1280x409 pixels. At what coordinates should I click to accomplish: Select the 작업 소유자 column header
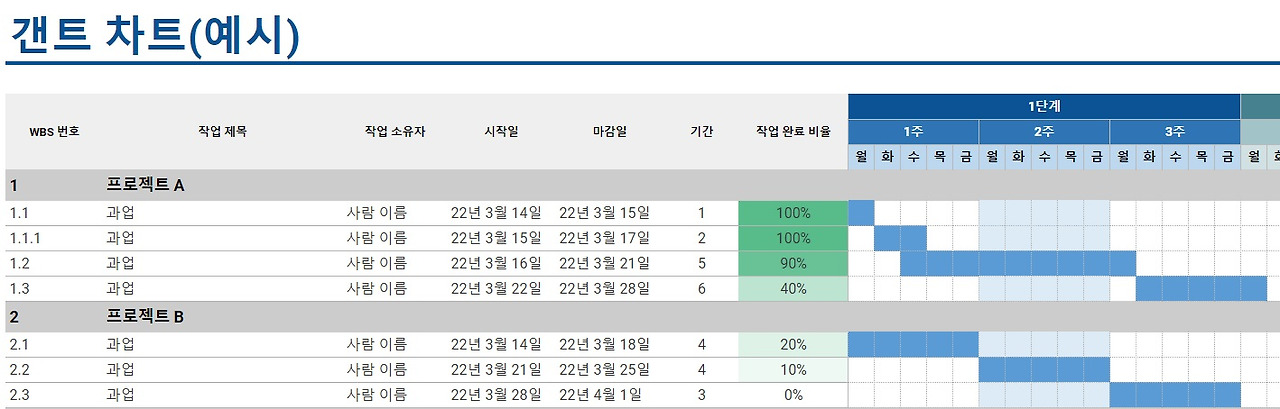pos(395,131)
